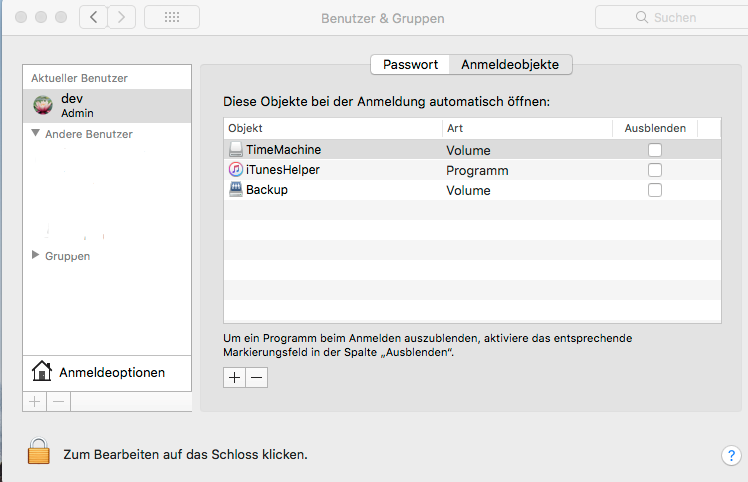Sort the list by Art column header

[x=526, y=128]
